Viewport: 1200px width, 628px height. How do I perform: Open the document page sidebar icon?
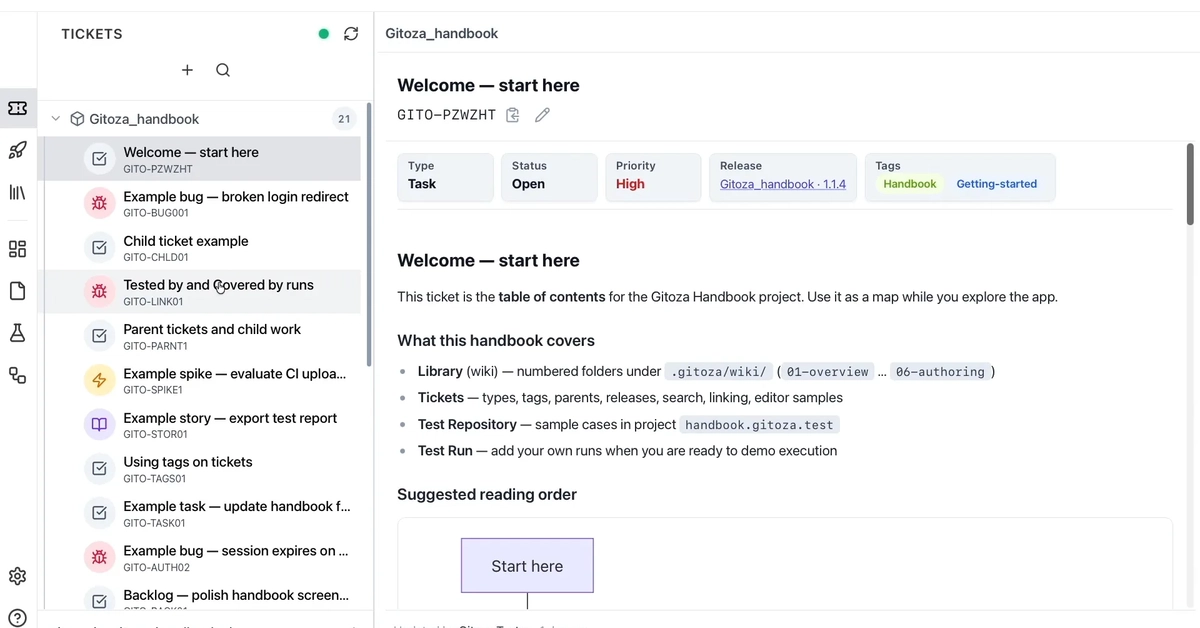[x=17, y=291]
